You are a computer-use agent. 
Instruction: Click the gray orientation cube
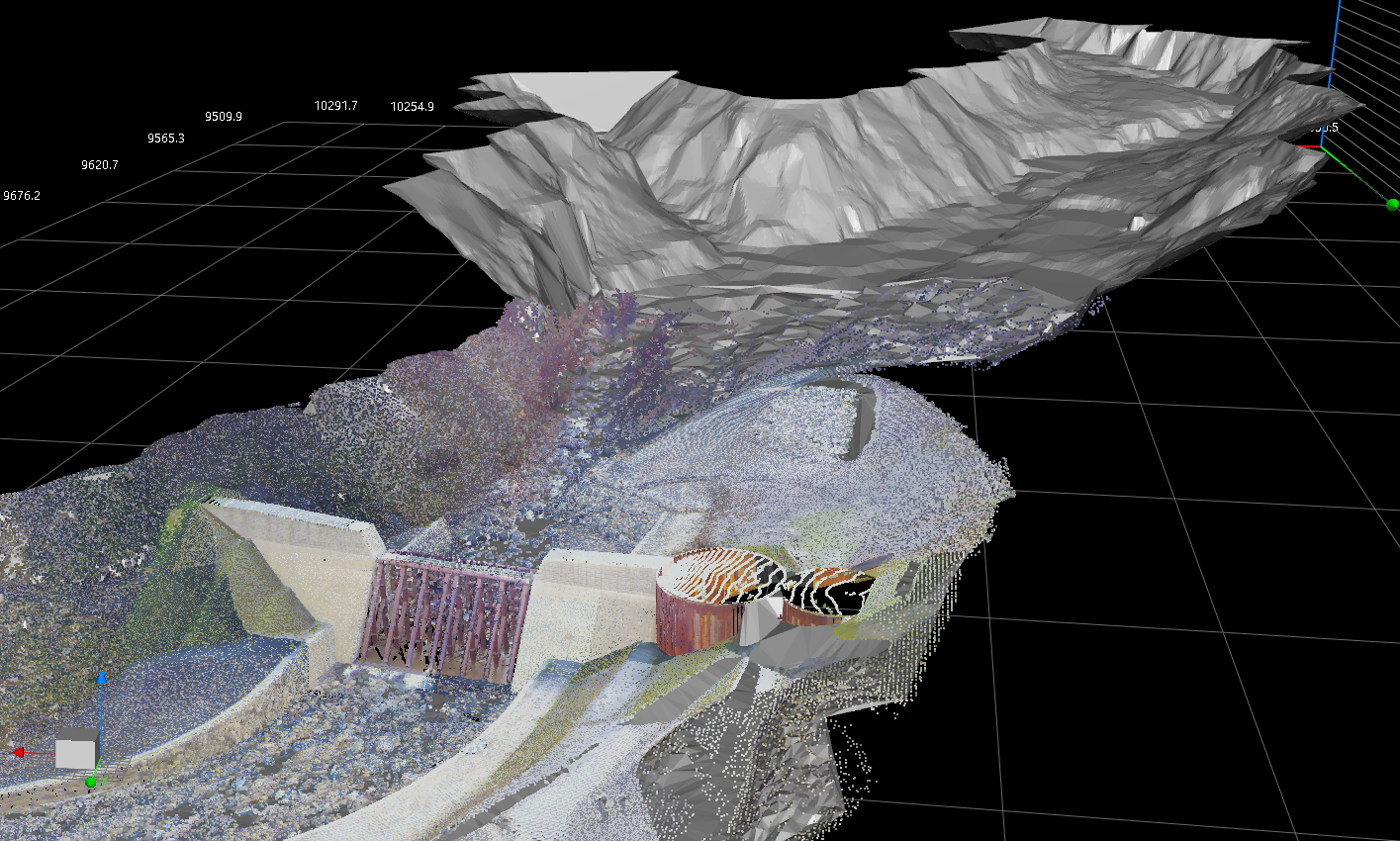pos(75,749)
